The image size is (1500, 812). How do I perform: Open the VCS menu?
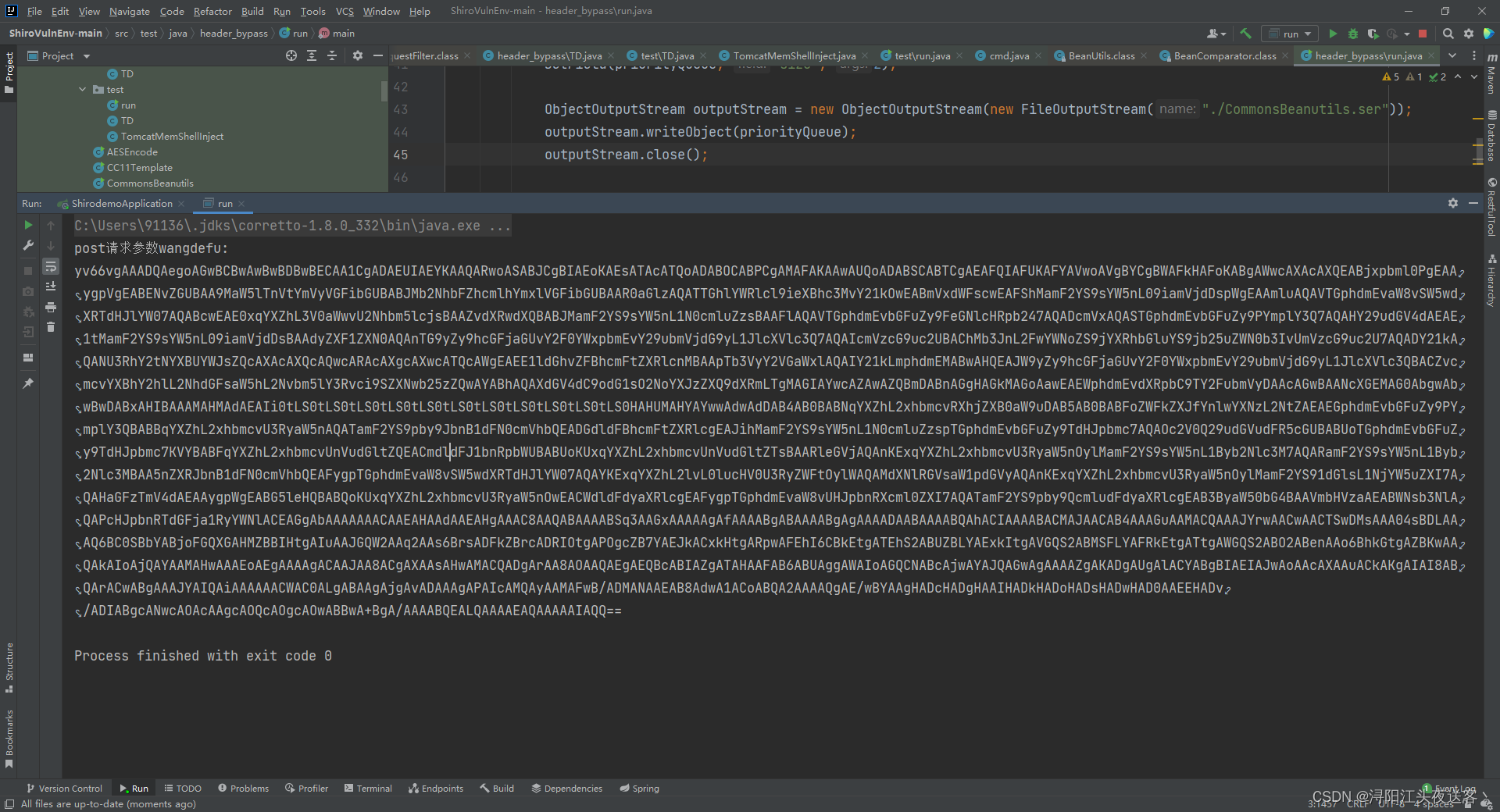click(x=345, y=11)
